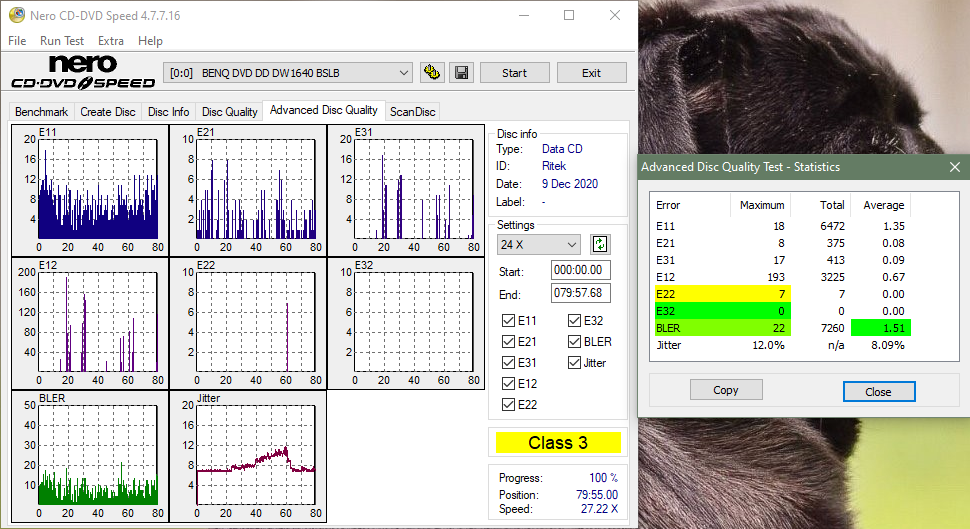Click the E32 error graph
The height and width of the screenshot is (529, 970).
click(x=406, y=324)
